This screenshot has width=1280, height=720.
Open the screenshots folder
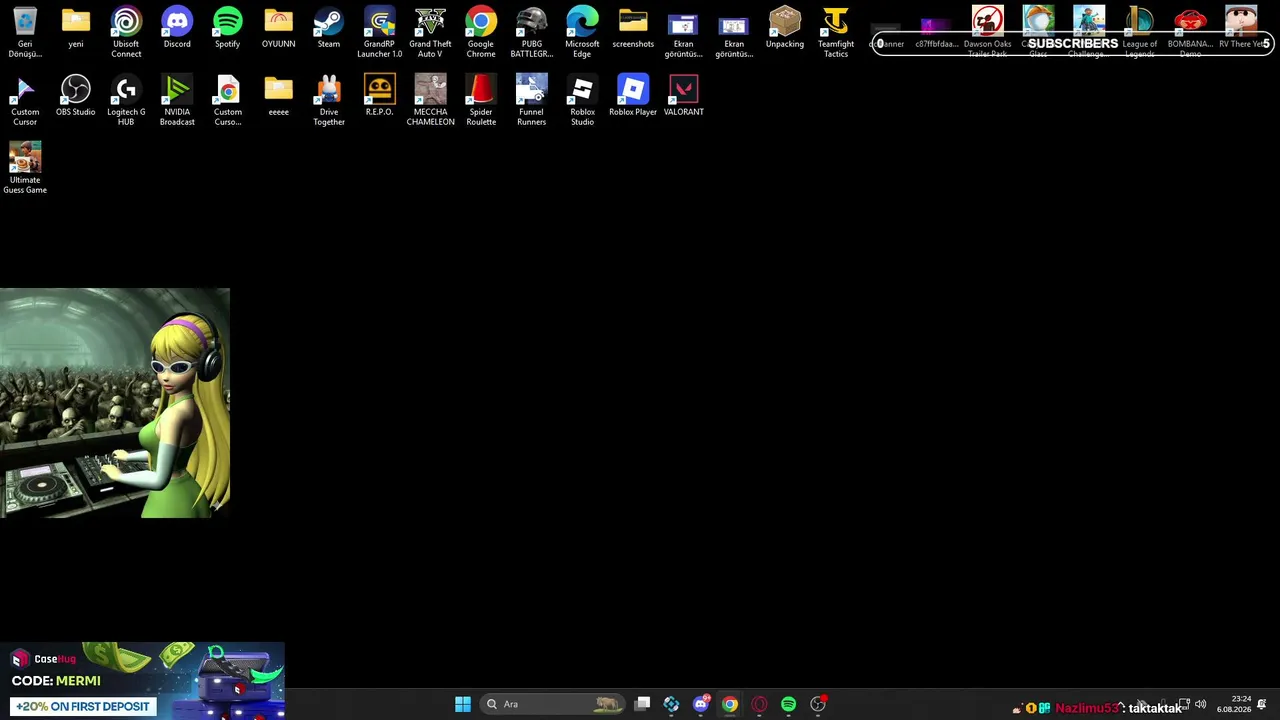(633, 28)
